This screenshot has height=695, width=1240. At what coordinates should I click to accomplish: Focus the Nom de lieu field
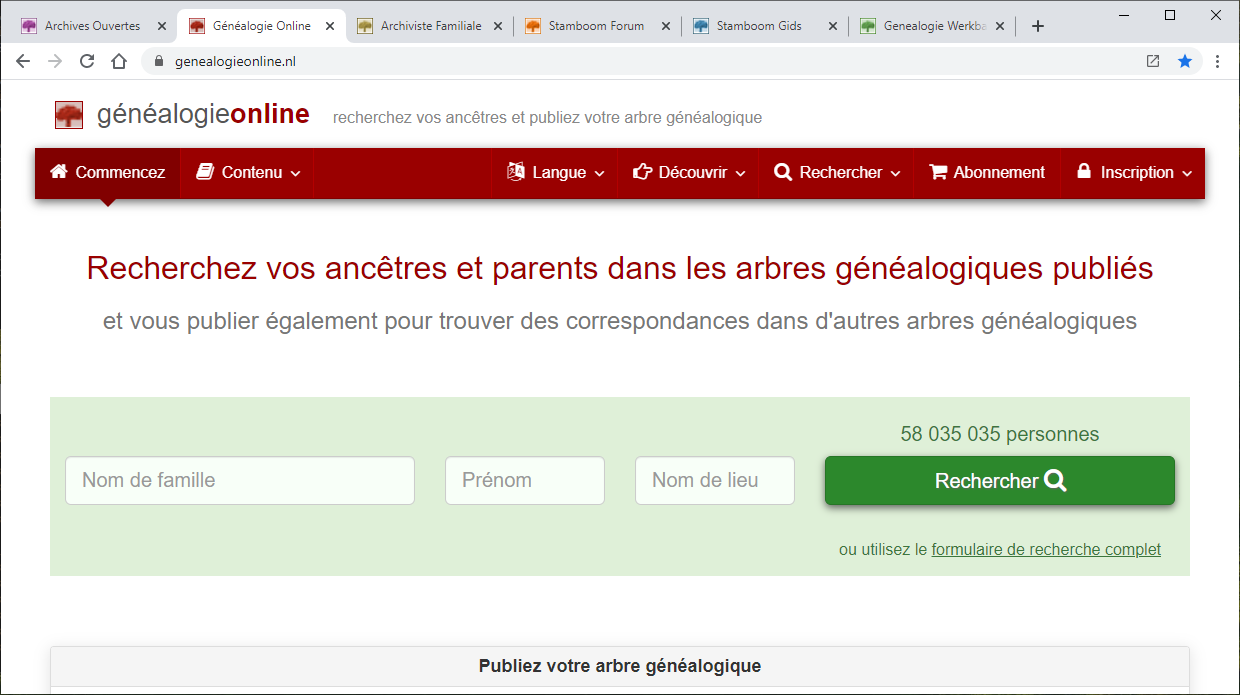pyautogui.click(x=715, y=481)
